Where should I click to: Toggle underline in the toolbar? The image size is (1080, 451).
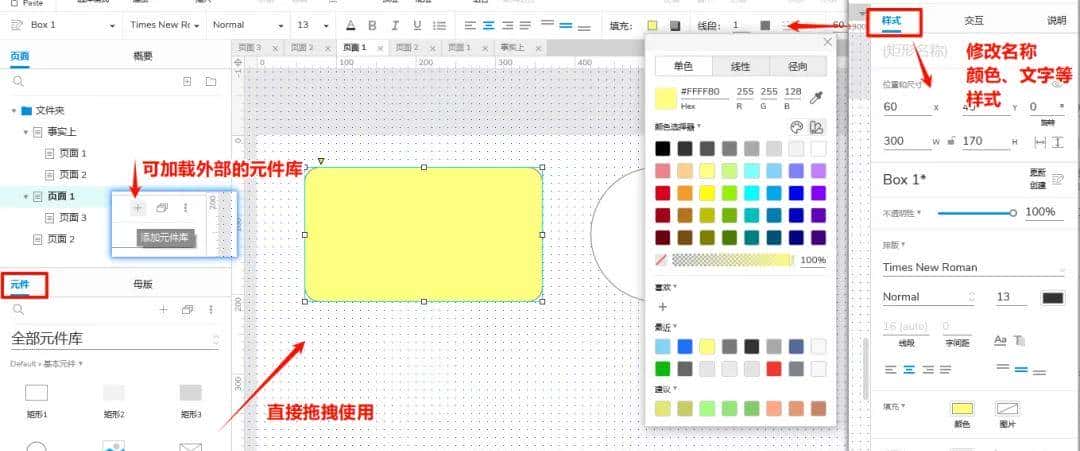pos(417,25)
